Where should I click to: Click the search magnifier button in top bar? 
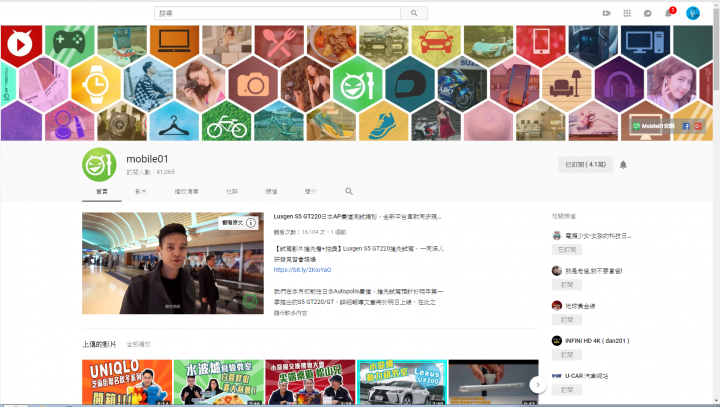414,13
